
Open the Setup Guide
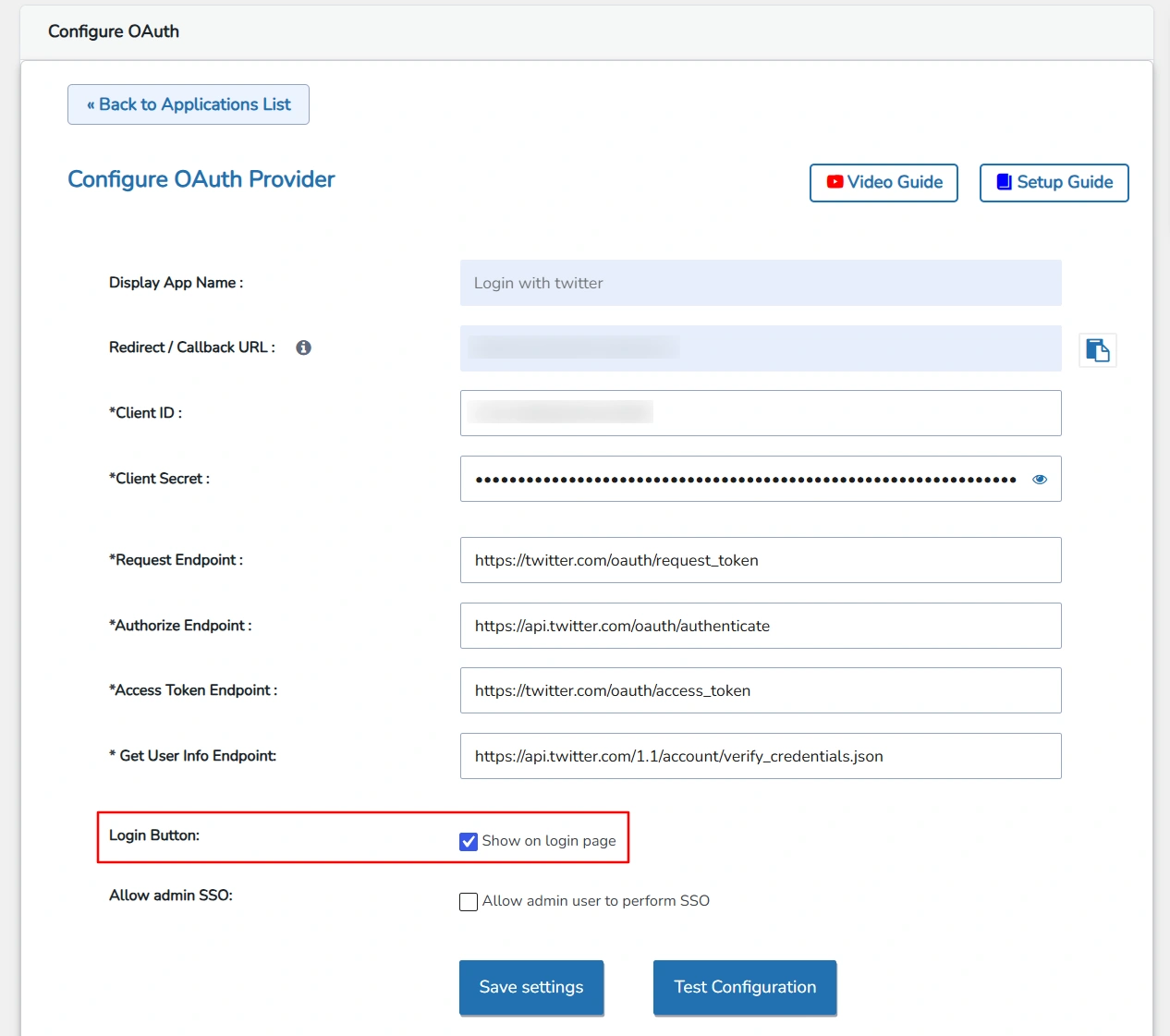point(1054,183)
